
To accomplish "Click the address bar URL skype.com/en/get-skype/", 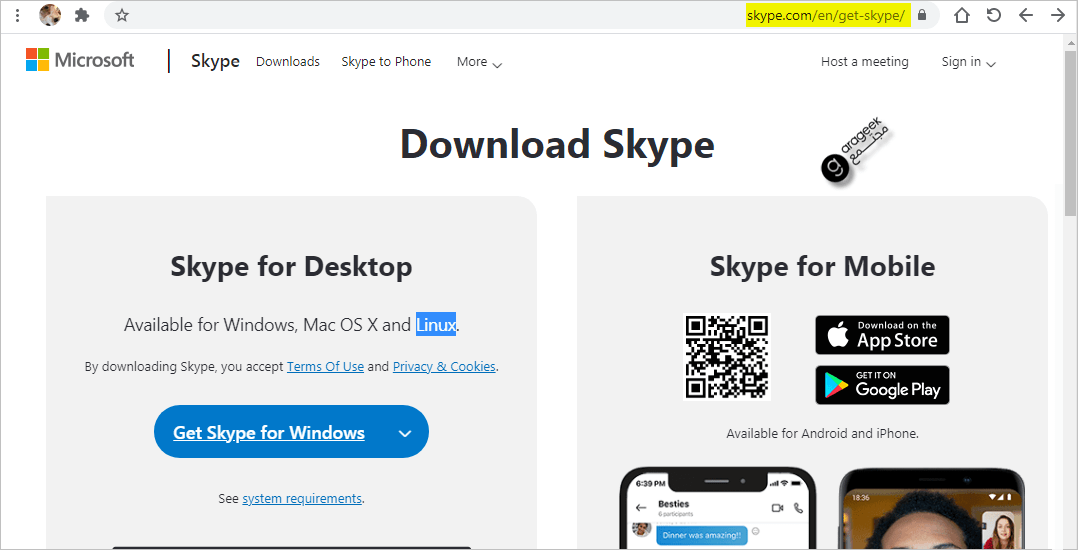I will point(828,15).
